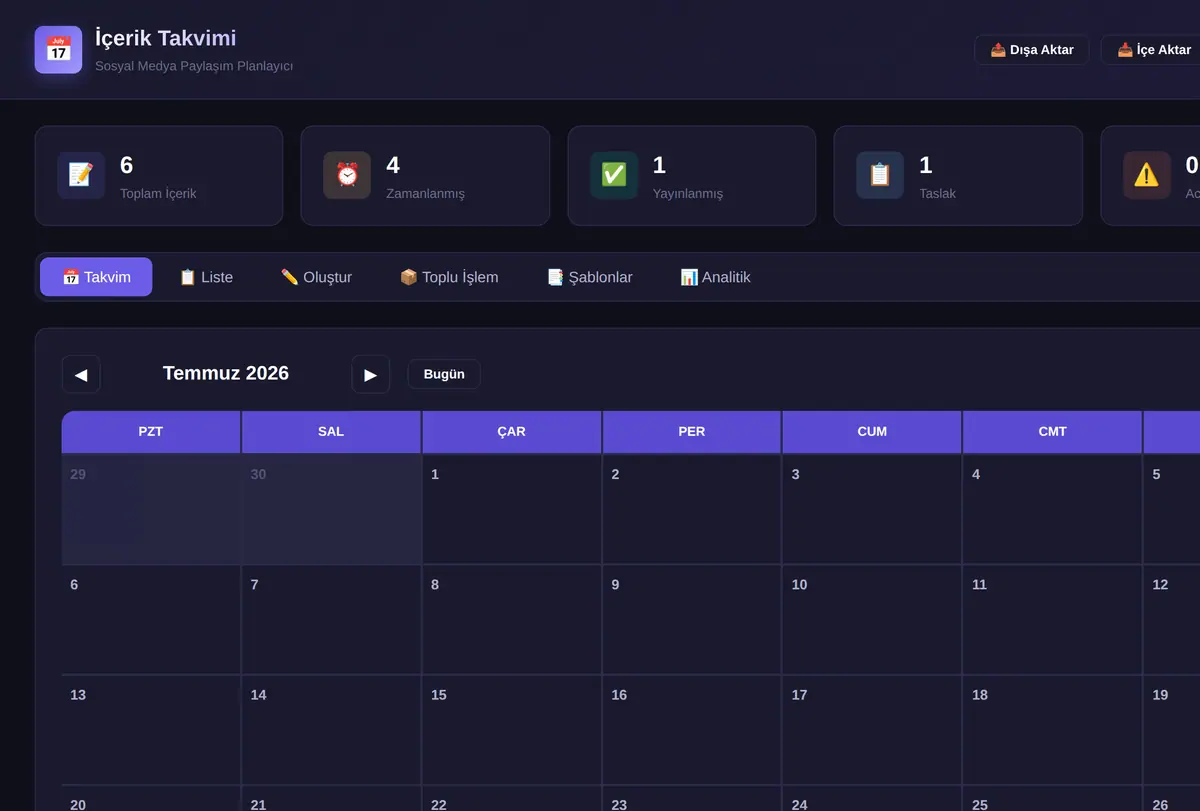This screenshot has width=1200, height=811.
Task: Go to previous month with left arrow
Action: click(81, 374)
